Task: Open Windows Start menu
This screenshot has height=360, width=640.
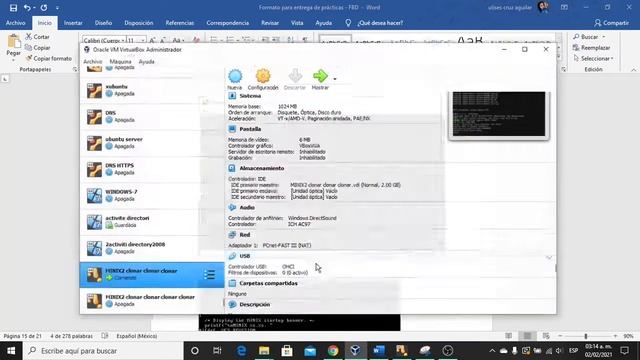Action: click(11, 351)
